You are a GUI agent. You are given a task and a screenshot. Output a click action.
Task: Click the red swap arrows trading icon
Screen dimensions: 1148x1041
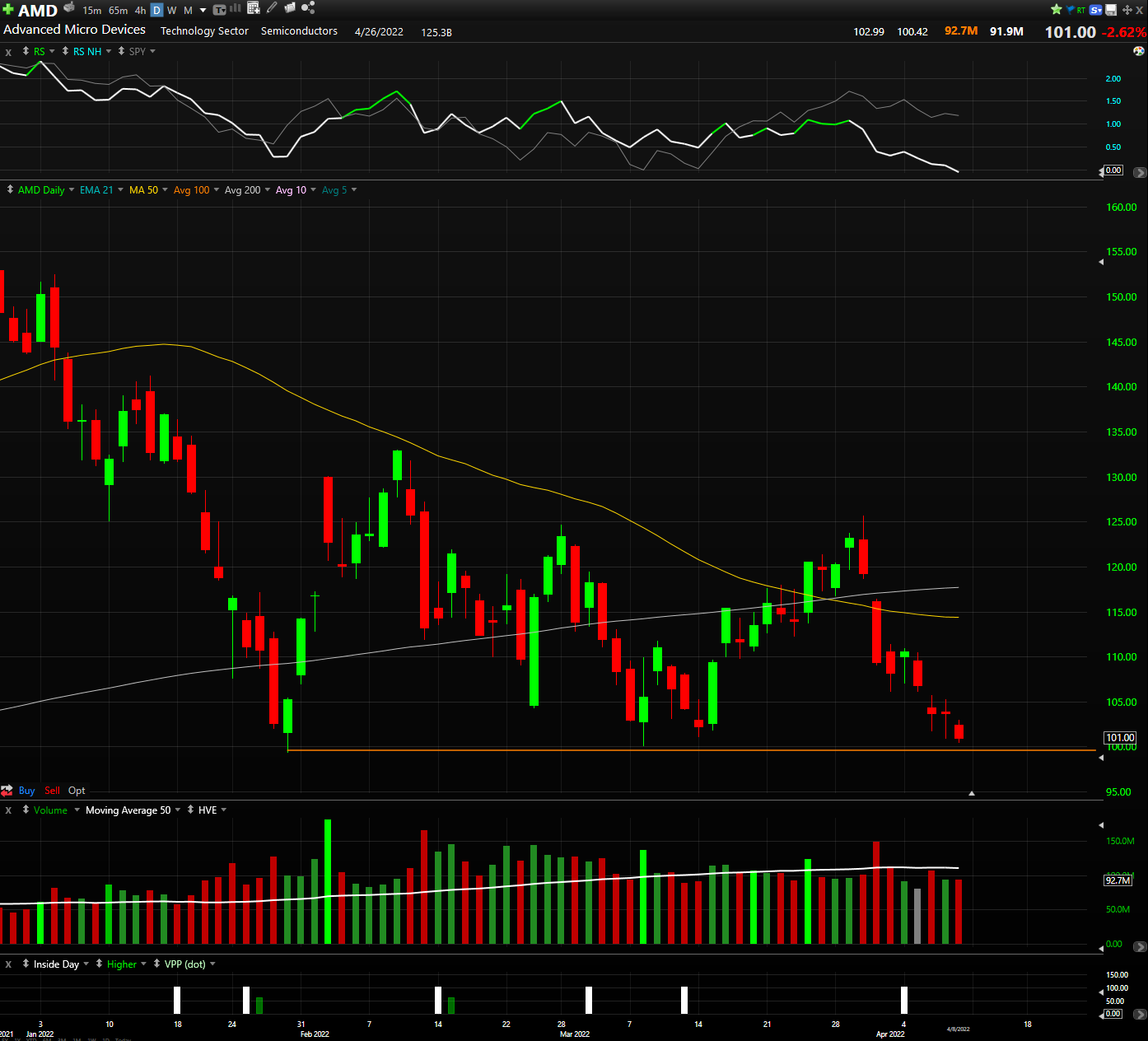pos(7,791)
